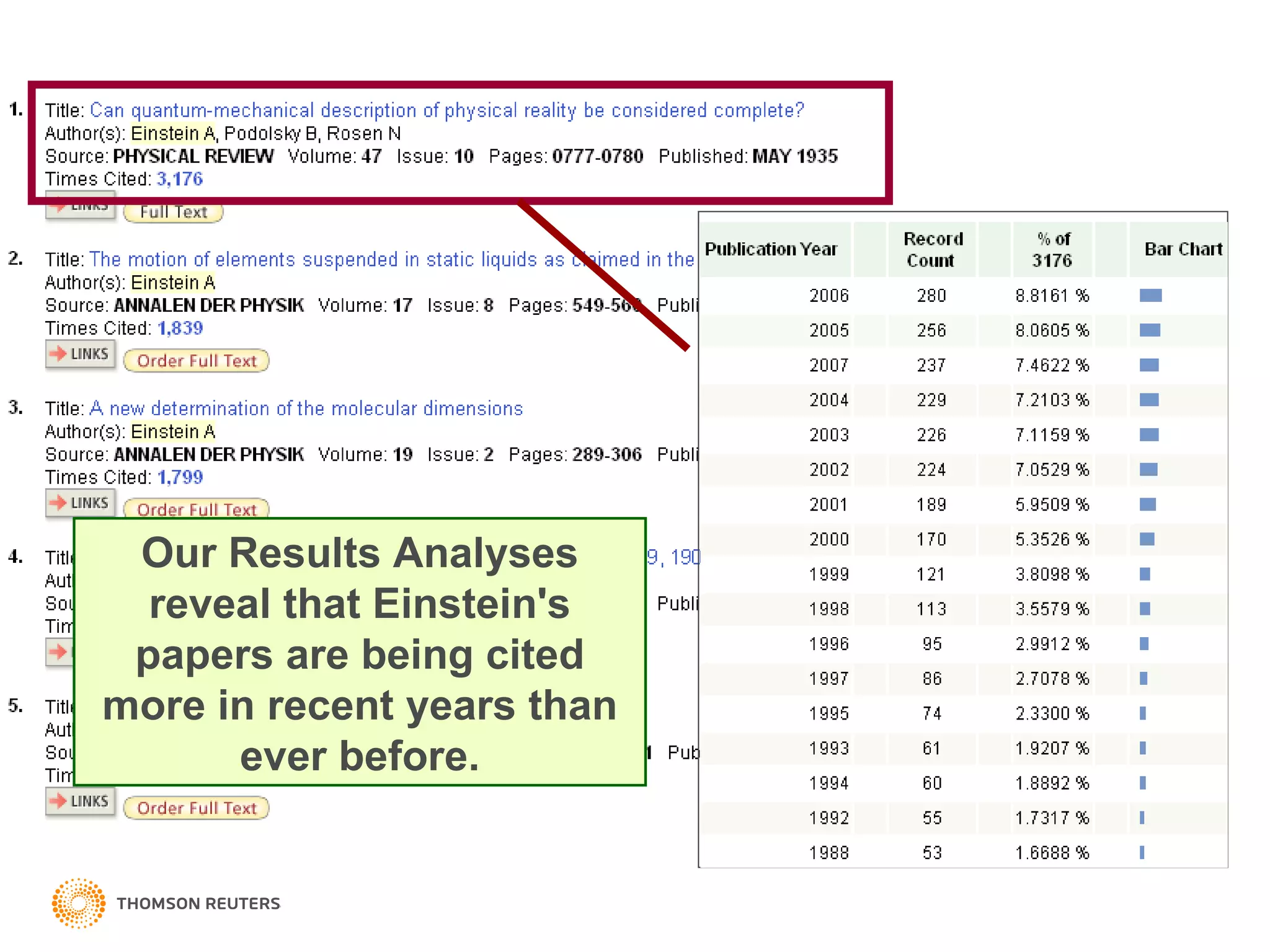Click the 1995 publication year cell
This screenshot has height=952, width=1270.
coord(829,713)
